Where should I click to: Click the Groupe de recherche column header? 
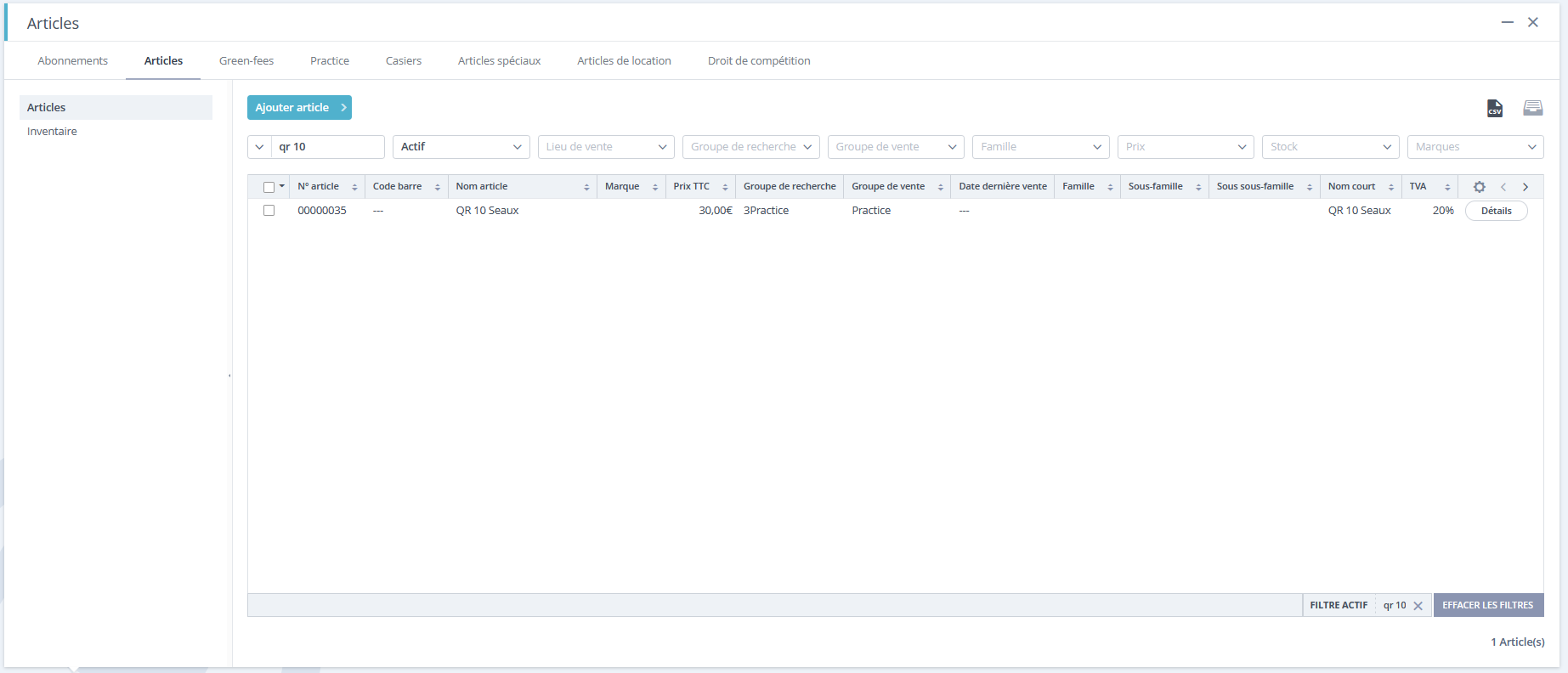pos(790,187)
